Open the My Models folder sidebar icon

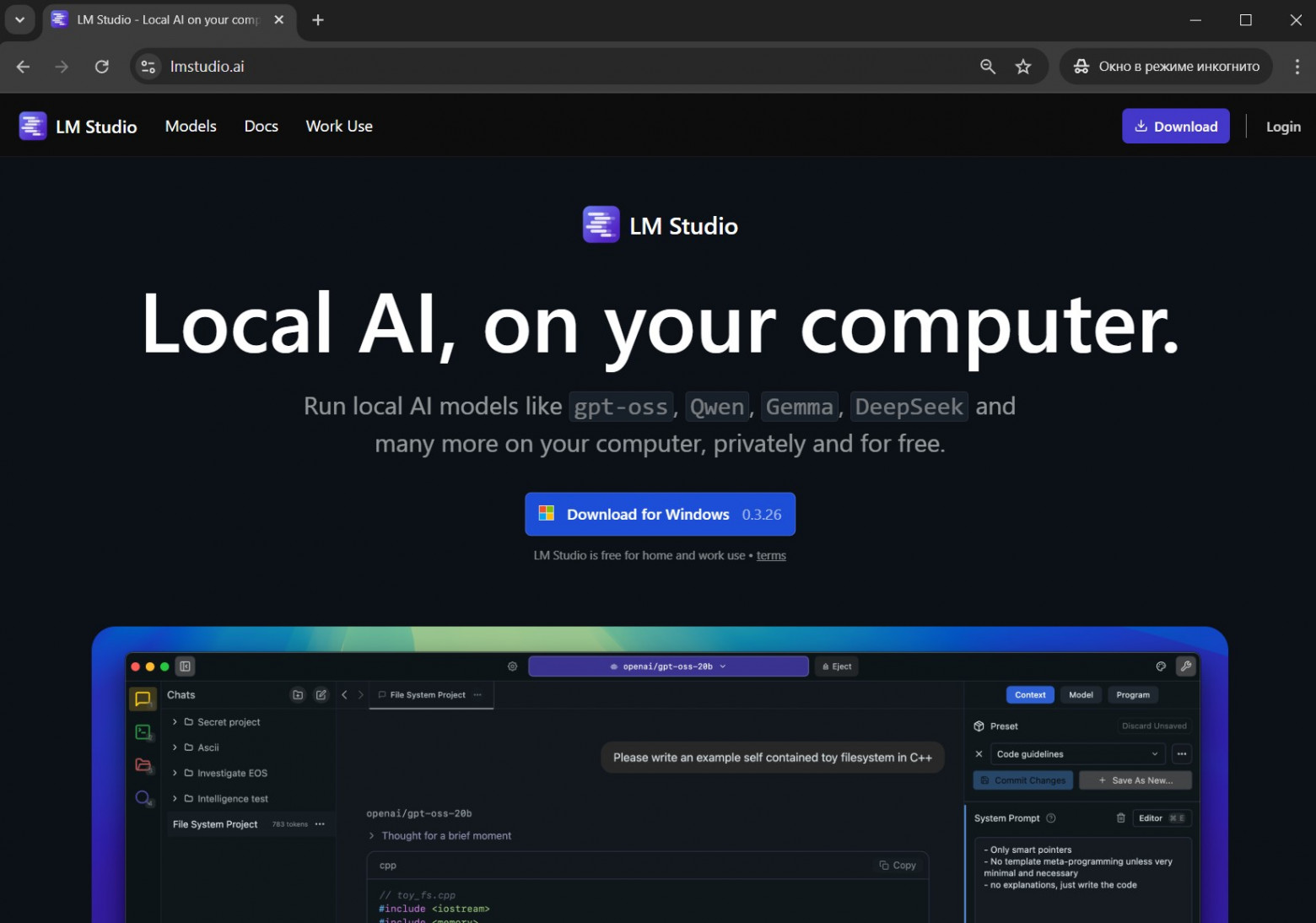[x=143, y=765]
